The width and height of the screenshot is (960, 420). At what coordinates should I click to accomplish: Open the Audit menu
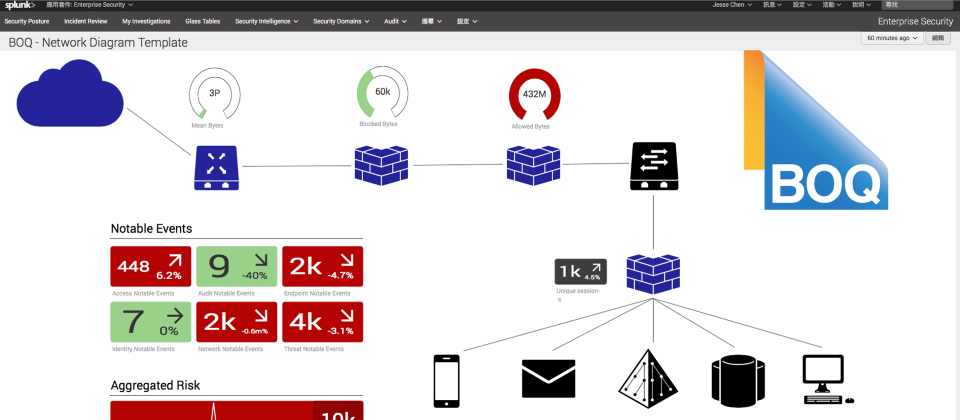click(396, 21)
